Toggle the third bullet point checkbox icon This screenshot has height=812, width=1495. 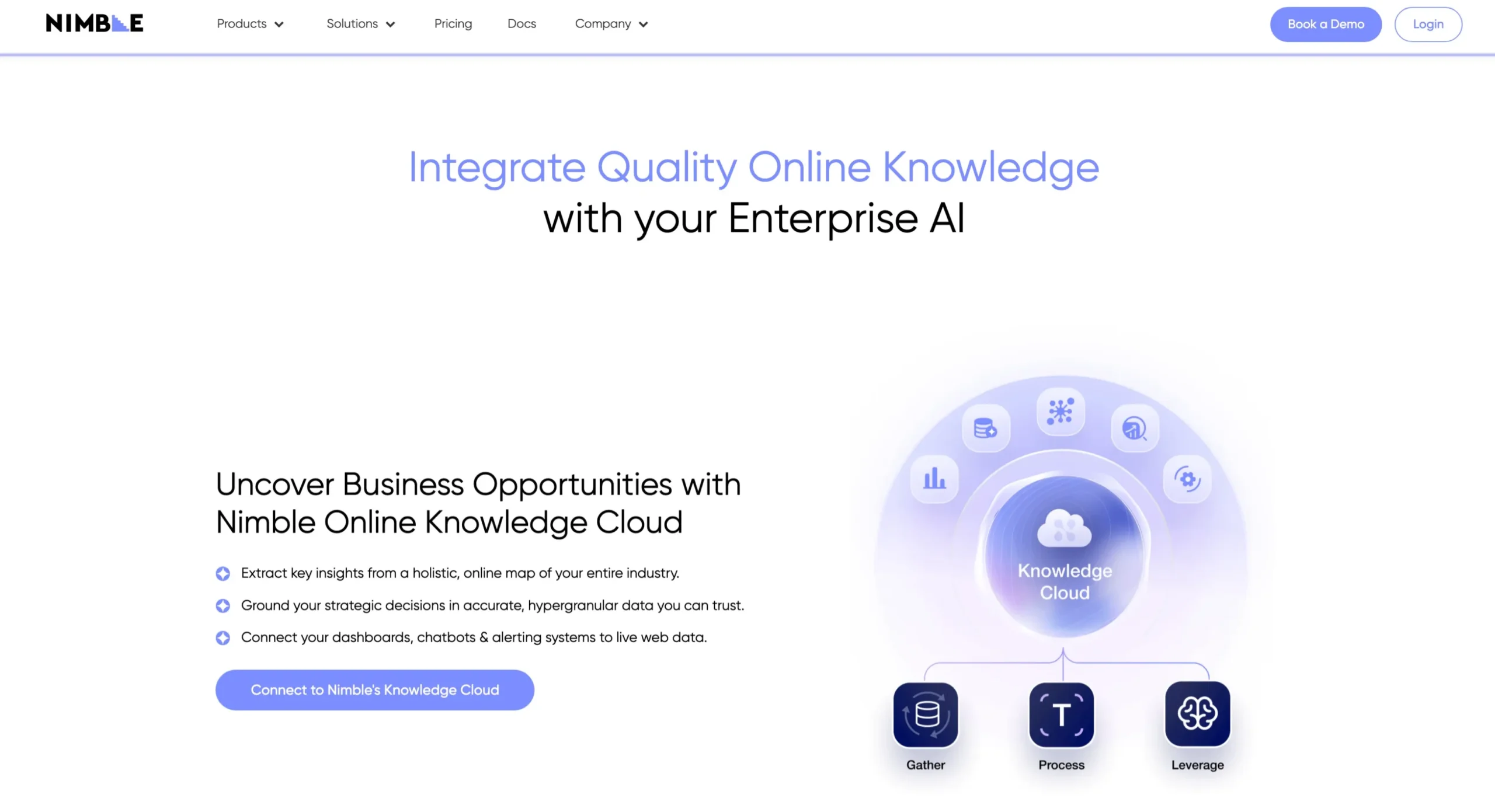(222, 637)
